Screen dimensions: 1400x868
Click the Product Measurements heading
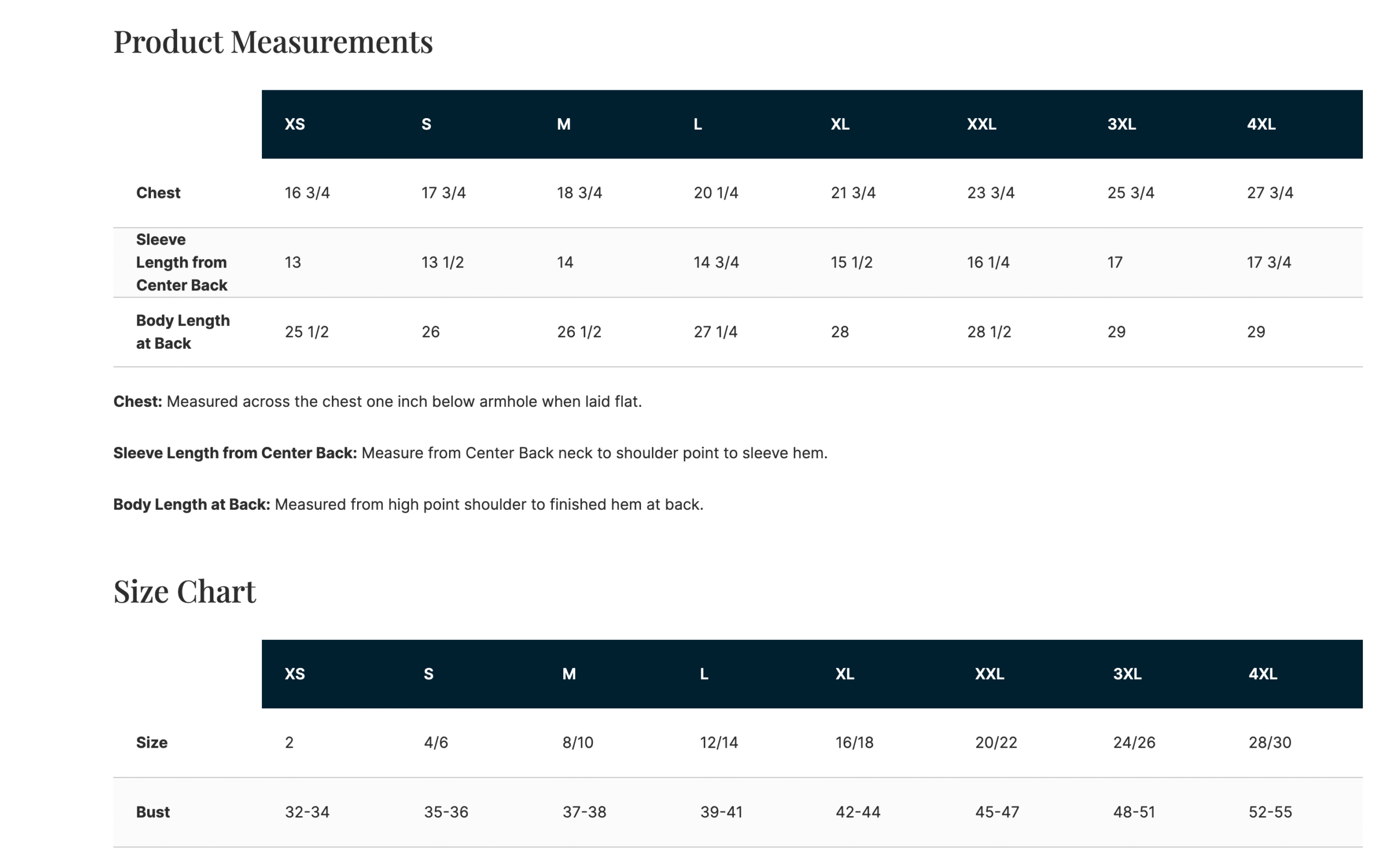(273, 42)
